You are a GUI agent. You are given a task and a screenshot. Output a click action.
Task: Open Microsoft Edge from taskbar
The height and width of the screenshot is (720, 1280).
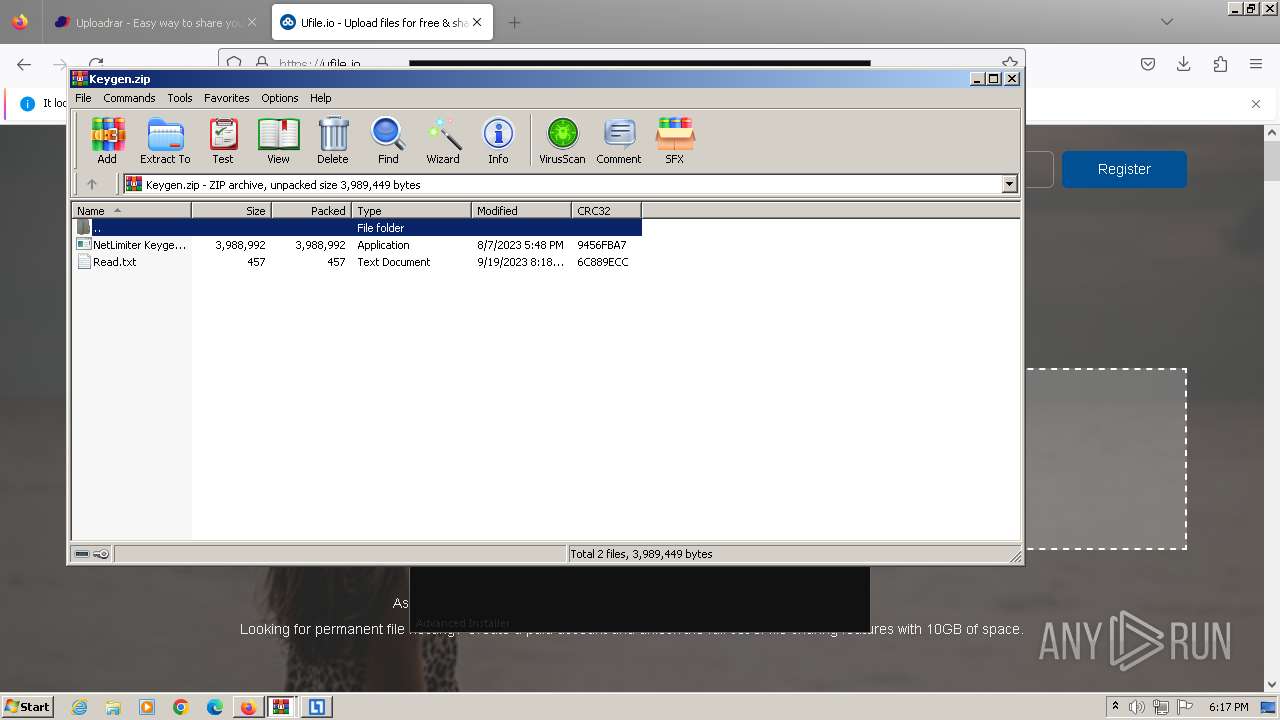[215, 707]
